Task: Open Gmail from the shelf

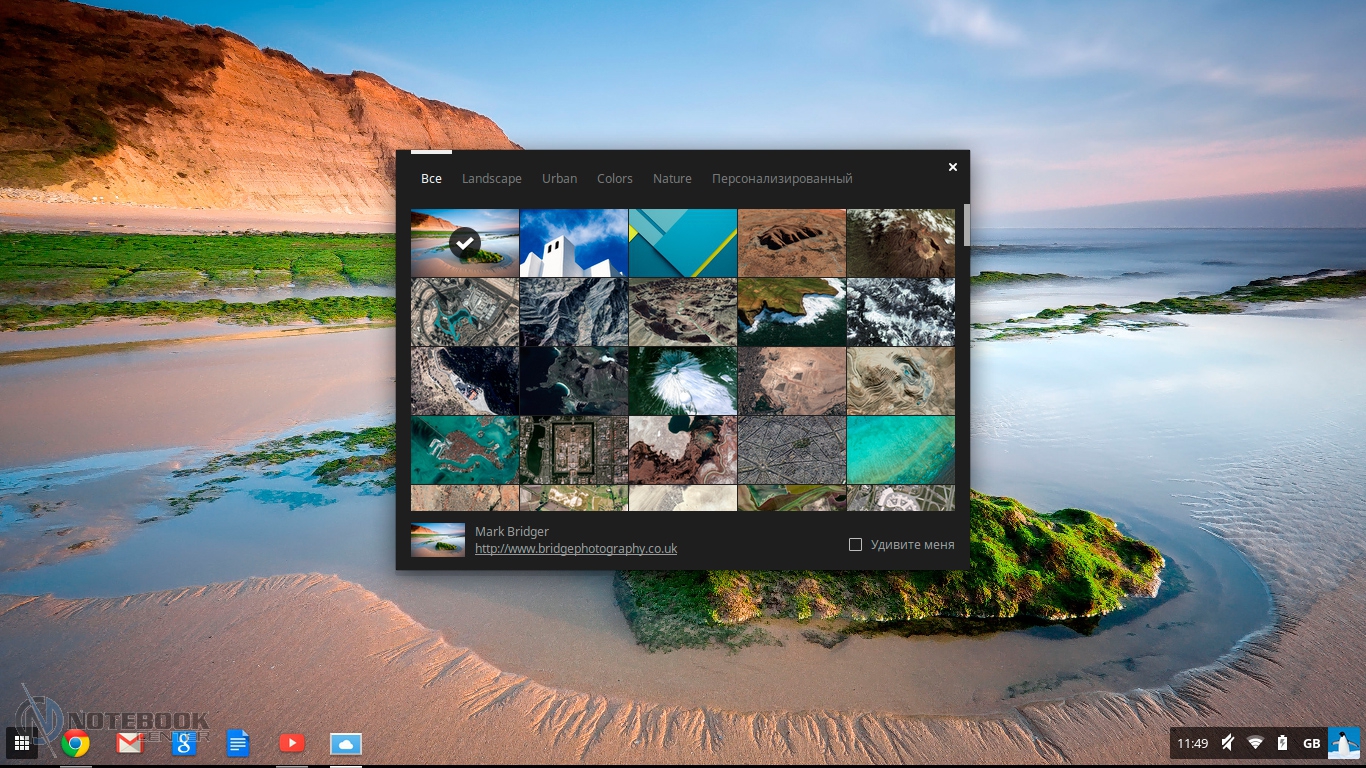Action: (x=129, y=743)
